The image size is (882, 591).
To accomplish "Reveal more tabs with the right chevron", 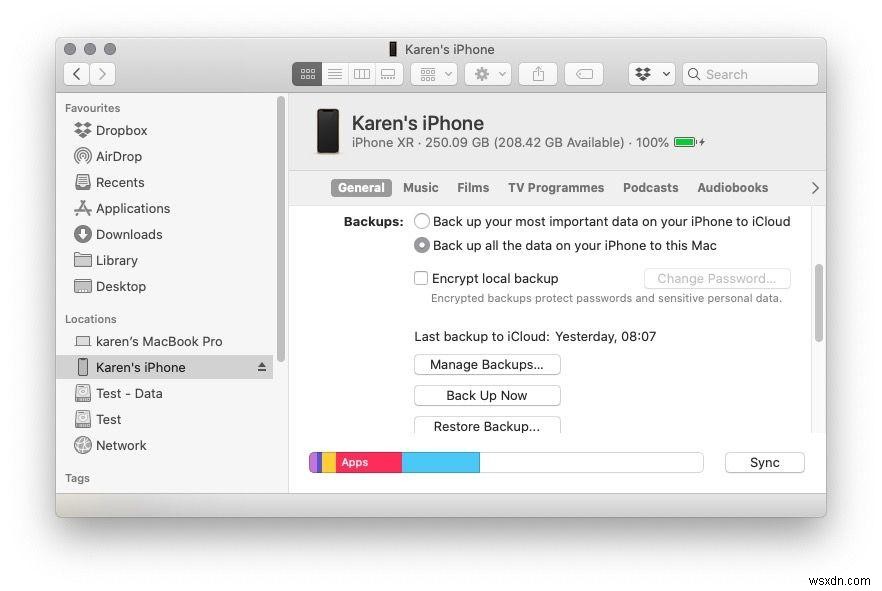I will coord(815,187).
